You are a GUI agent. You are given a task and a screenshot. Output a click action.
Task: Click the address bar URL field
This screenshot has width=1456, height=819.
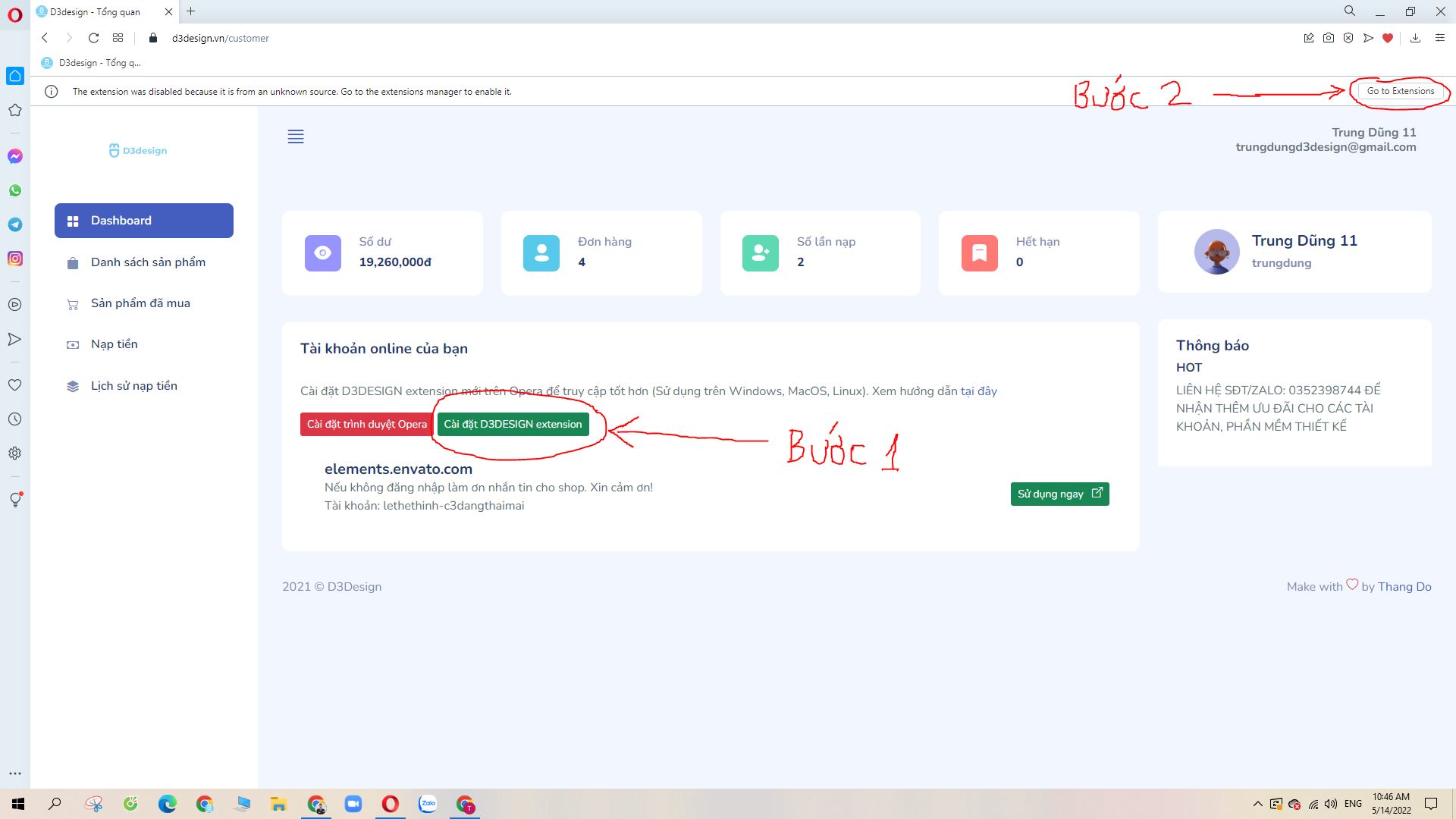[x=220, y=38]
